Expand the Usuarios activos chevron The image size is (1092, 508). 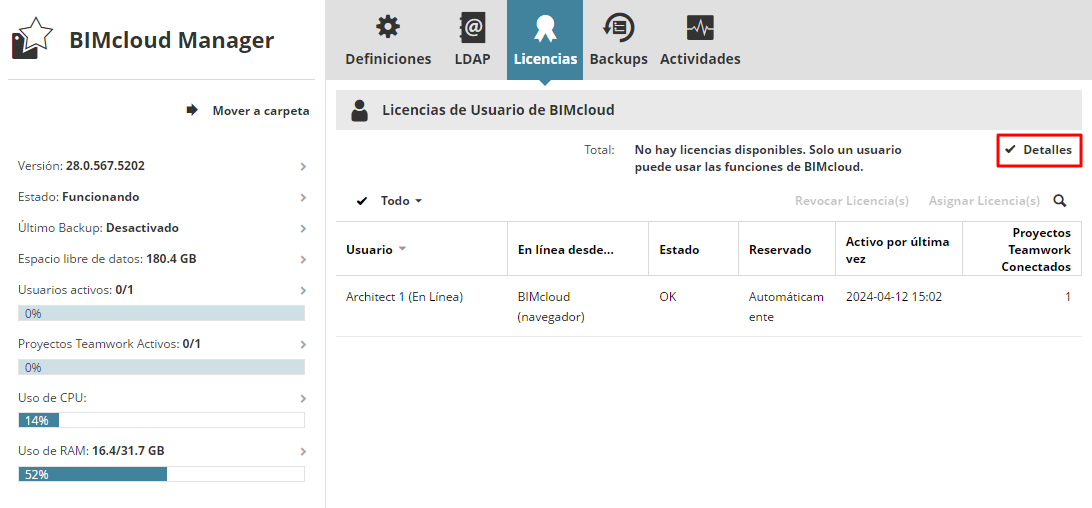(x=303, y=290)
